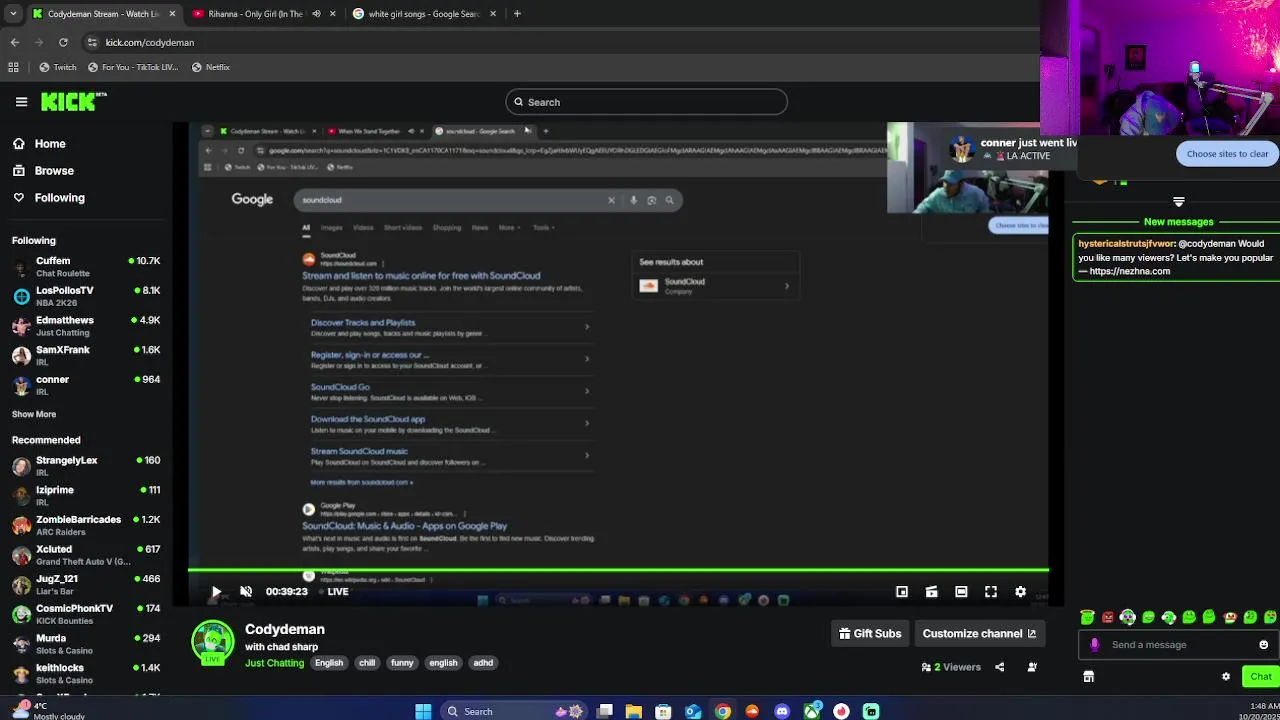Click the funny tag
This screenshot has height=720, width=1280.
point(402,663)
